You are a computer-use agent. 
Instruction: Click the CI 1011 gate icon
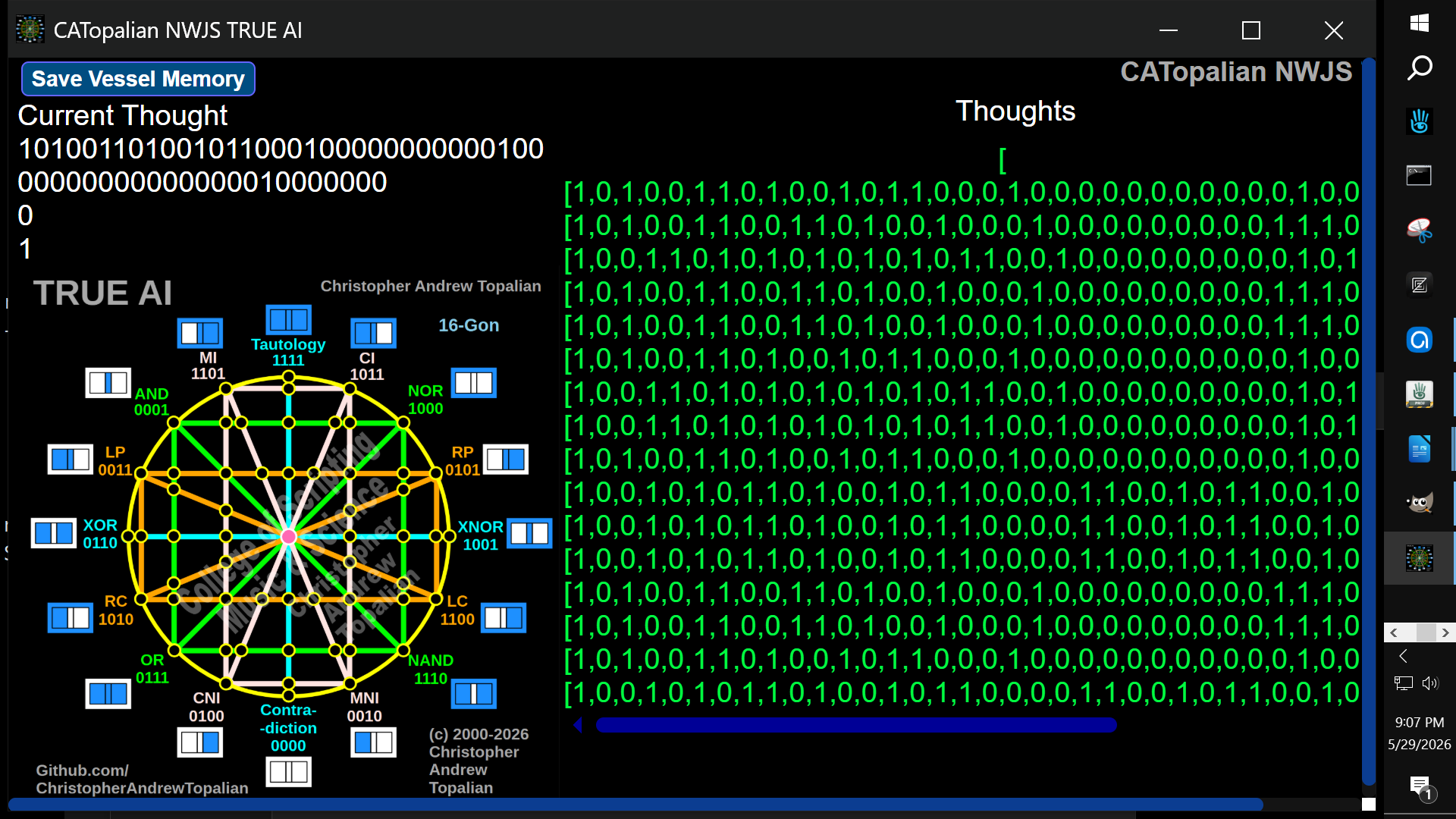pyautogui.click(x=374, y=333)
